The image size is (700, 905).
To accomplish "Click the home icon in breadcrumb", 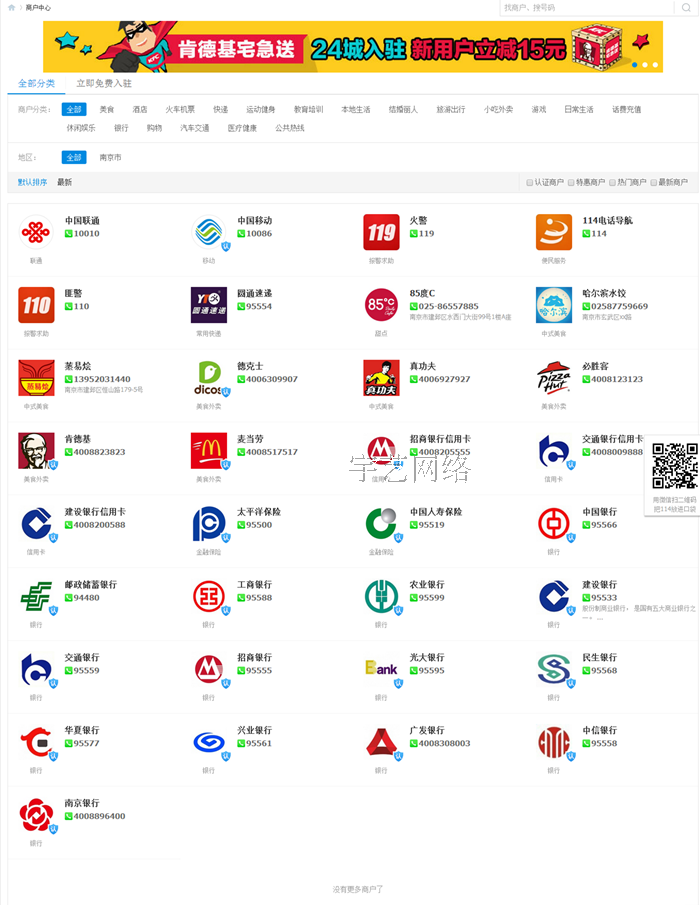I will tap(12, 8).
